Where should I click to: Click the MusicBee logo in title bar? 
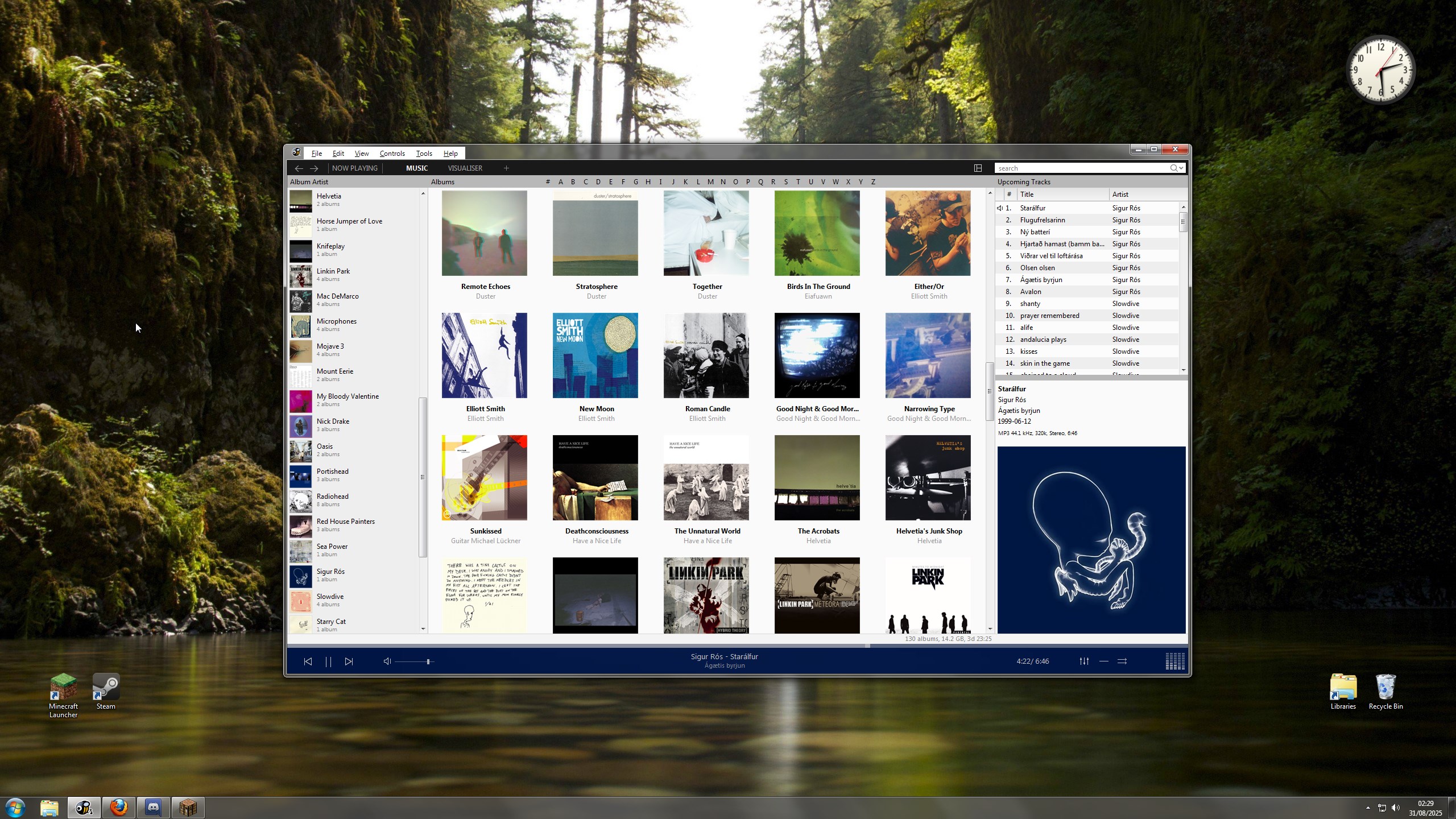tap(296, 152)
